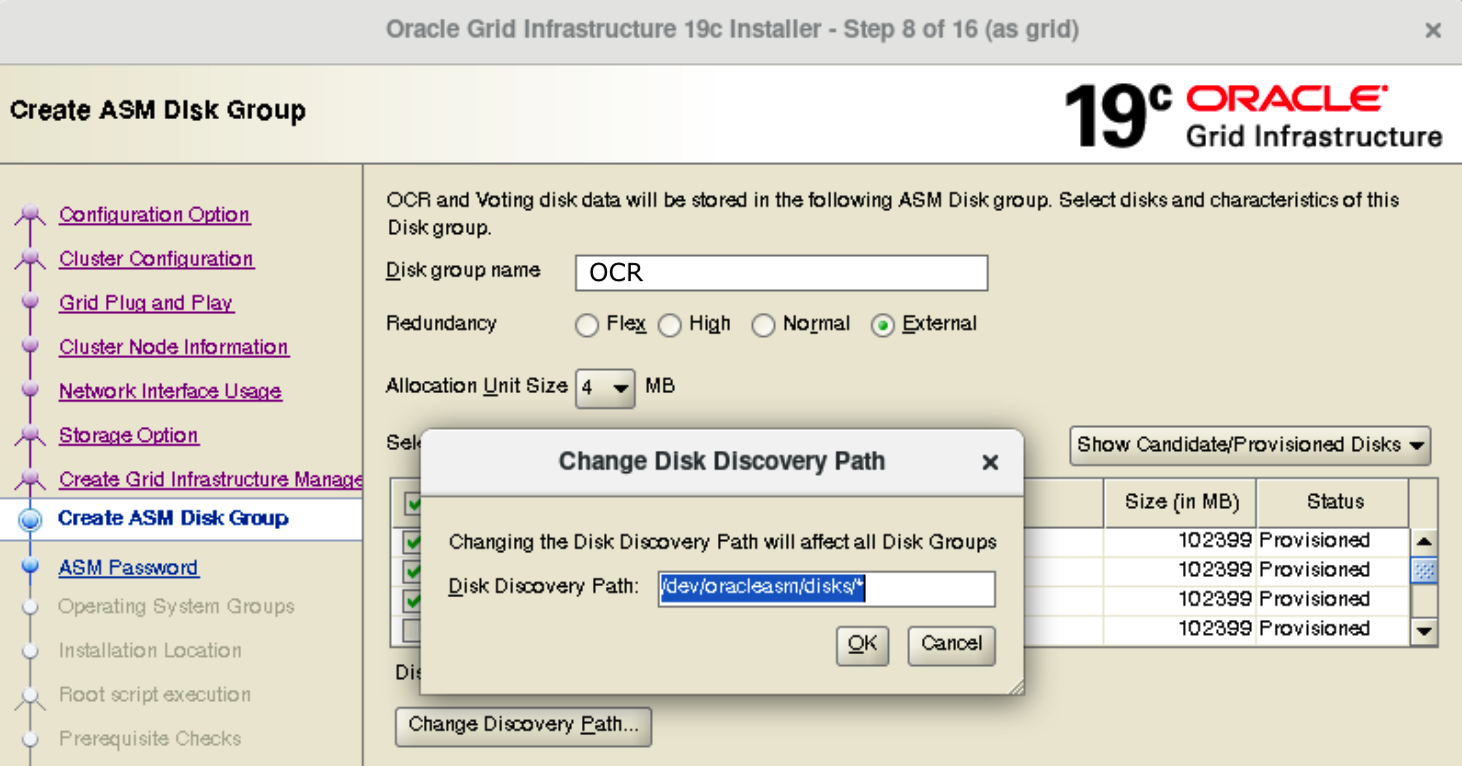The image size is (1462, 766).
Task: Focus the Disk Discovery Path field
Action: [x=826, y=588]
